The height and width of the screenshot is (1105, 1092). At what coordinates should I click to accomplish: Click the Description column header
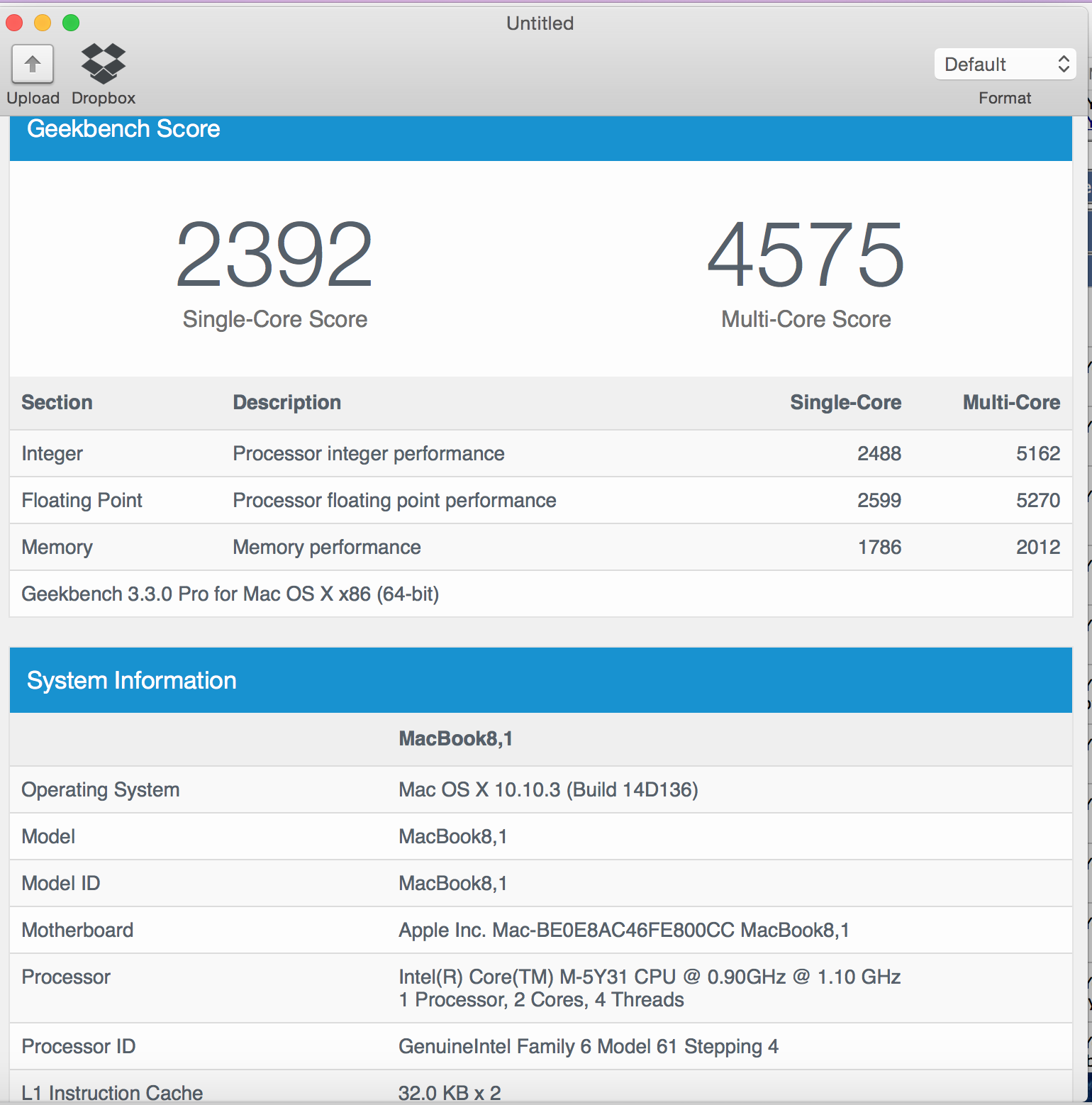point(287,402)
